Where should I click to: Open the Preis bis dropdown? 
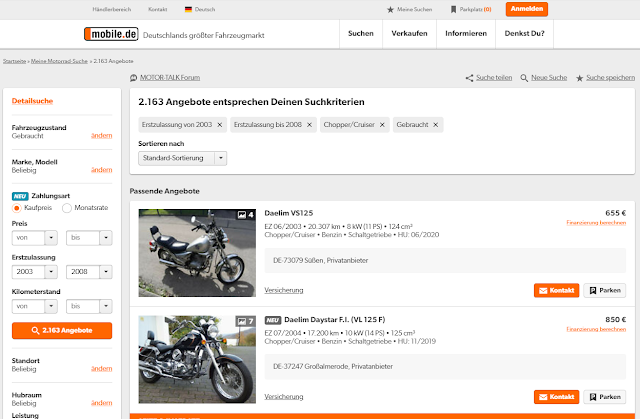click(x=89, y=238)
